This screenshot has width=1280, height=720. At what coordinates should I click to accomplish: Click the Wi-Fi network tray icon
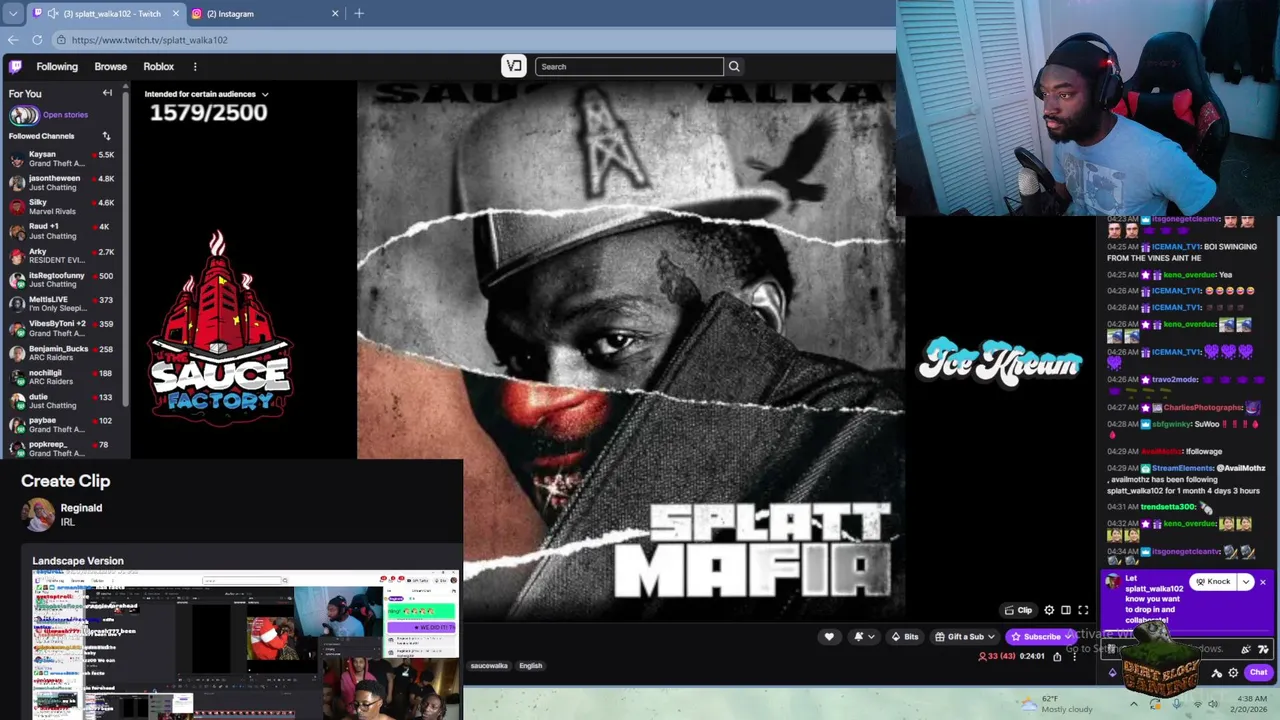(x=1198, y=704)
